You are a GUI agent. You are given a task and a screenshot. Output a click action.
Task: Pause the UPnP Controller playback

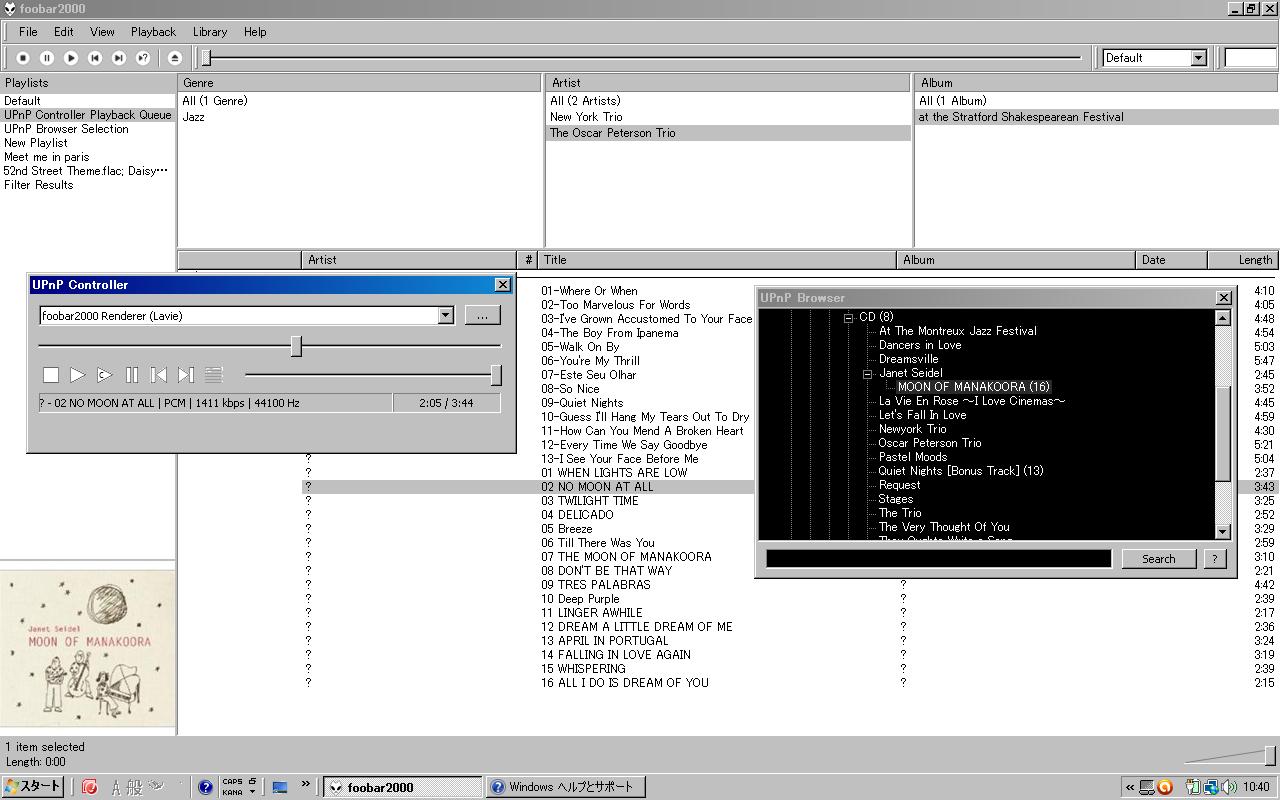click(131, 375)
